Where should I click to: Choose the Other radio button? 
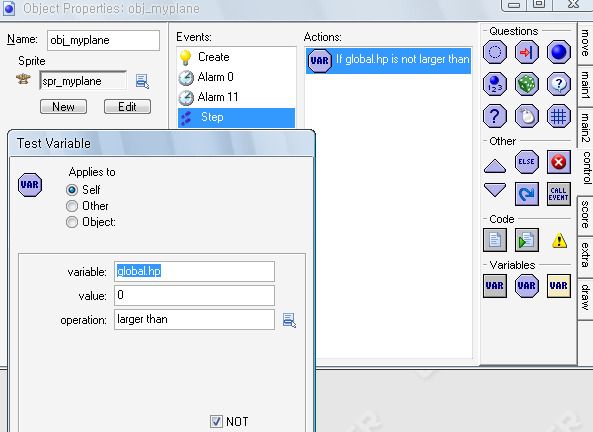point(72,206)
